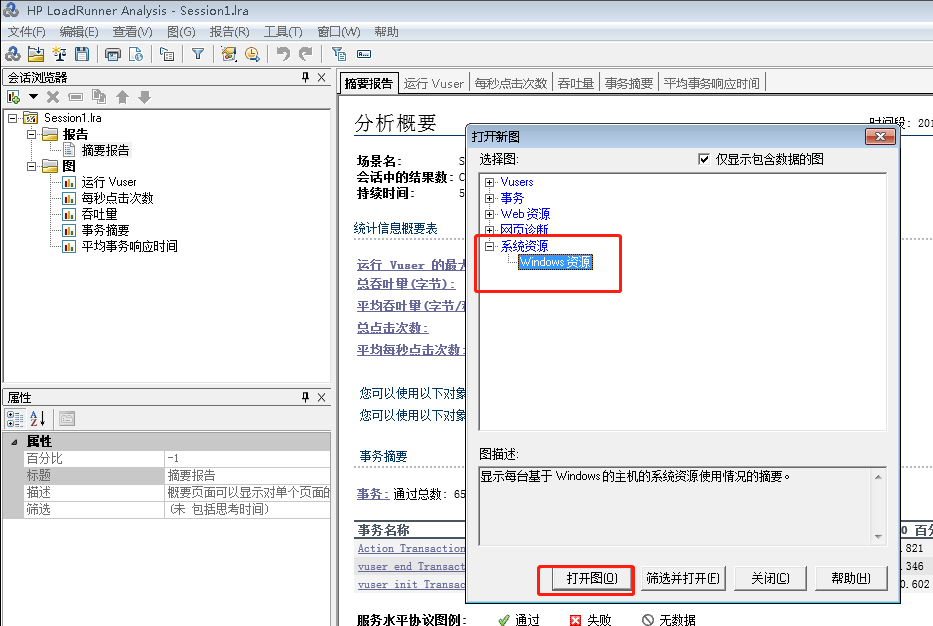Expand the Vusers node in dialog tree
This screenshot has height=626, width=933.
tap(489, 182)
